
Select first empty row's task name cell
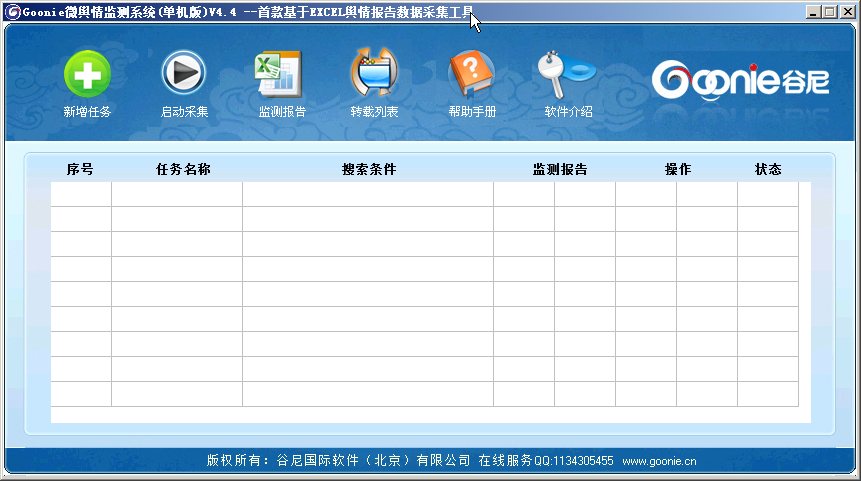[x=177, y=194]
